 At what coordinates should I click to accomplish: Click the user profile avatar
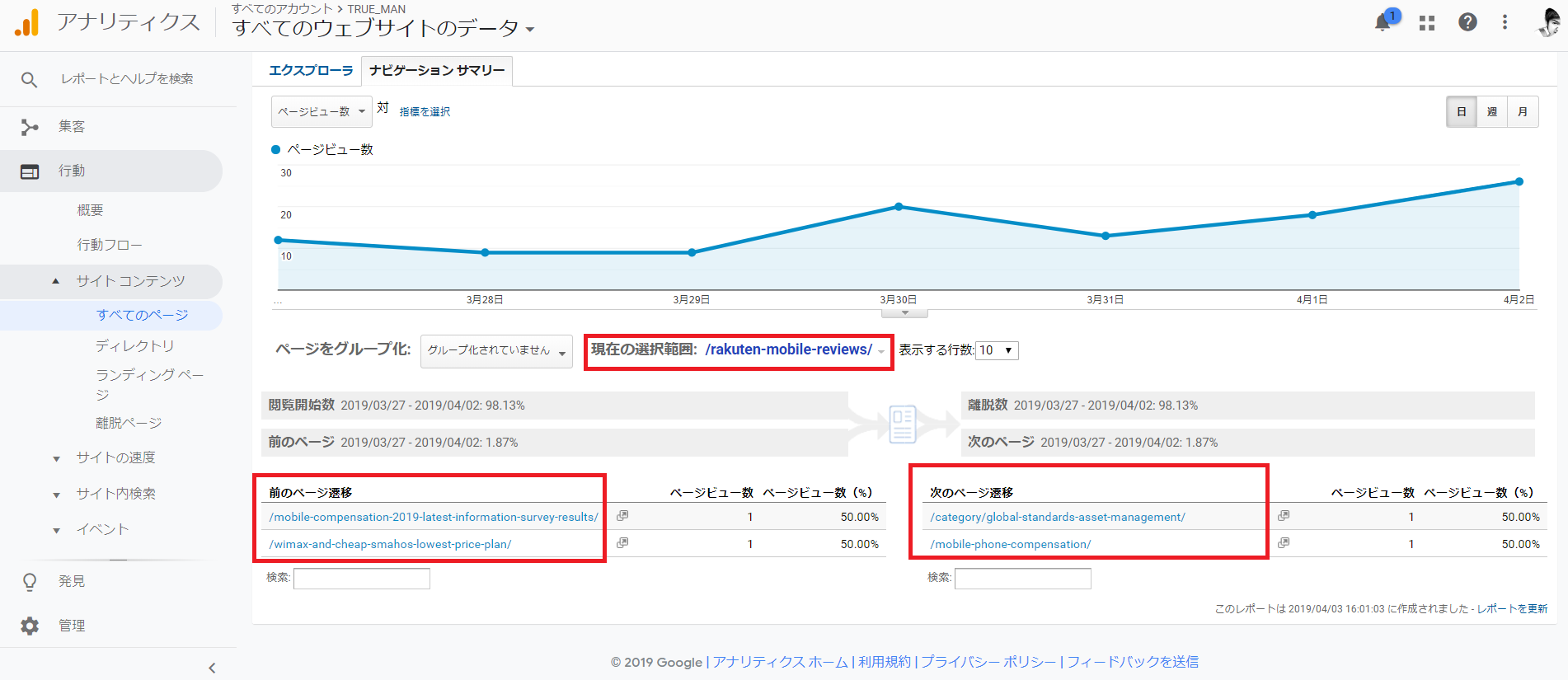pyautogui.click(x=1548, y=22)
